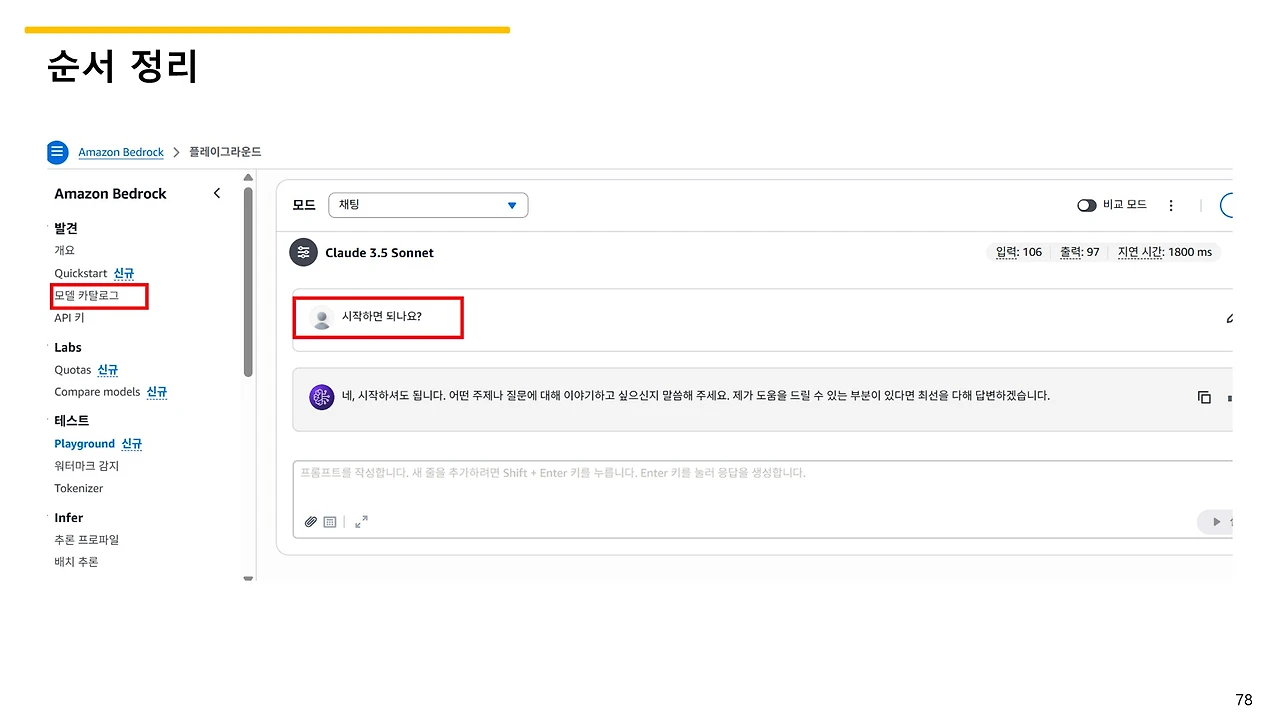The image size is (1280, 720).
Task: Collapse the Amazon Bedrock sidebar with the chevron
Action: 217,193
